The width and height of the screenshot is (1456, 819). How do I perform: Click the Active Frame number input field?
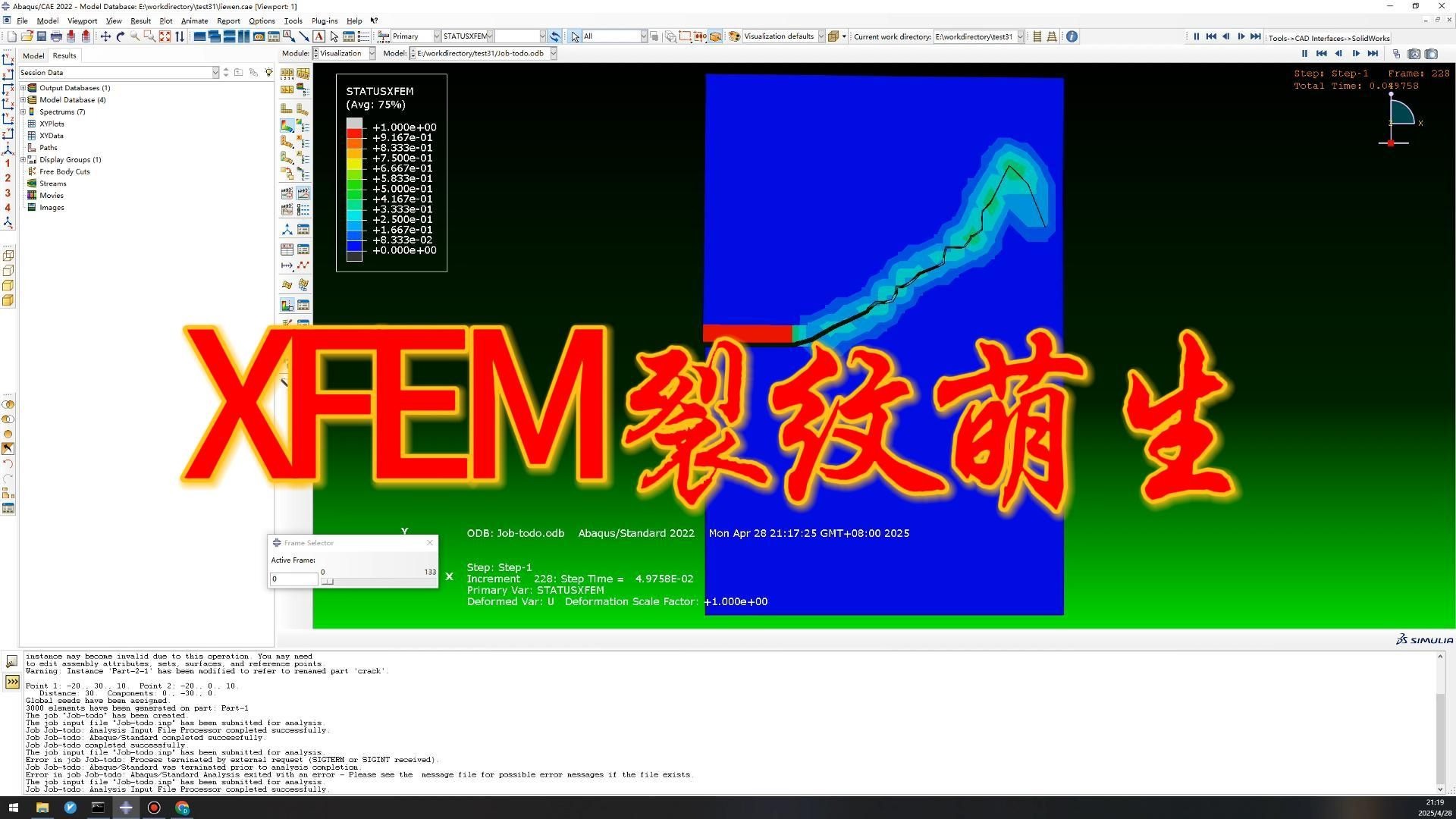[293, 579]
